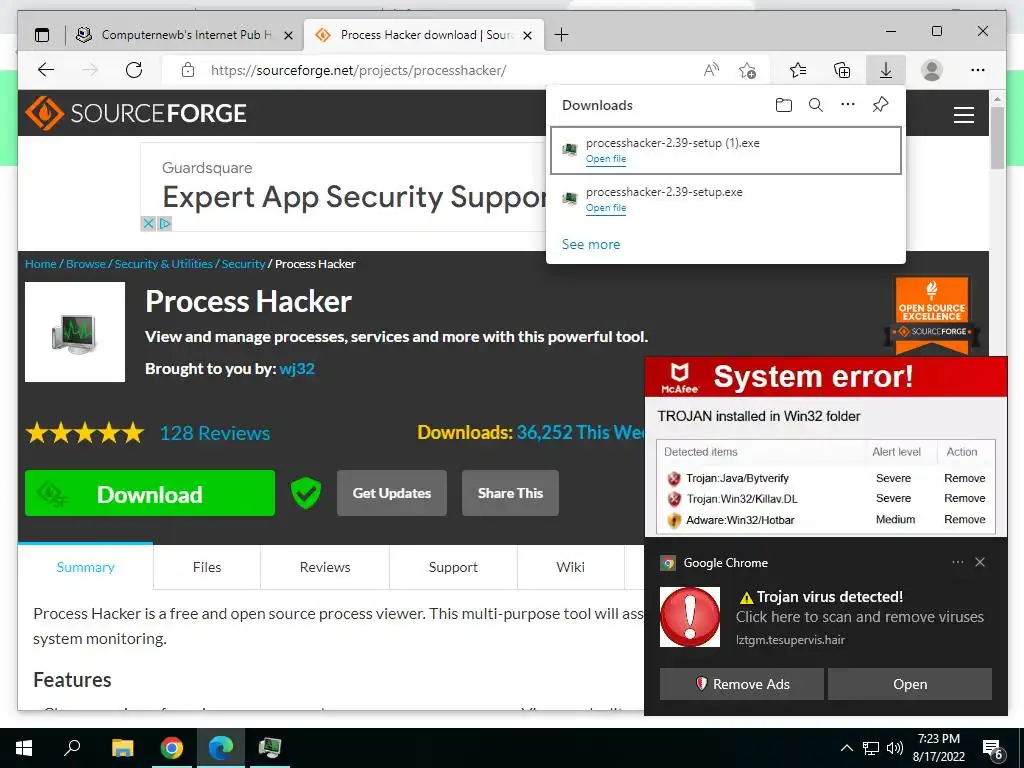Viewport: 1024px width, 768px height.
Task: Open more options in Downloads panel
Action: 848,104
